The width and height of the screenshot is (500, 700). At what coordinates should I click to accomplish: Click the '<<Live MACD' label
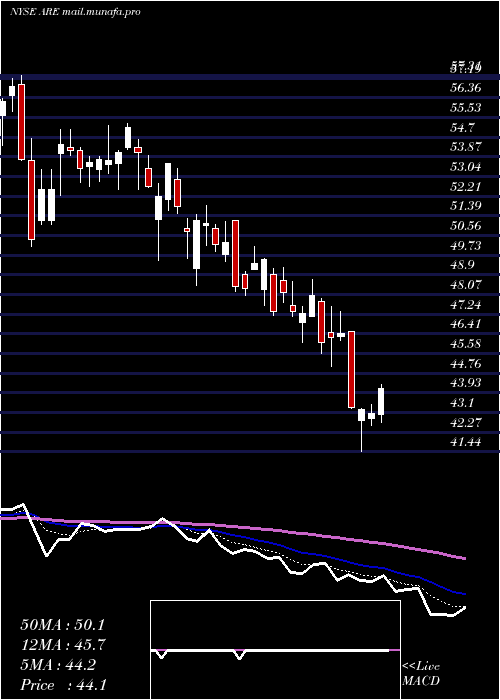click(x=421, y=674)
